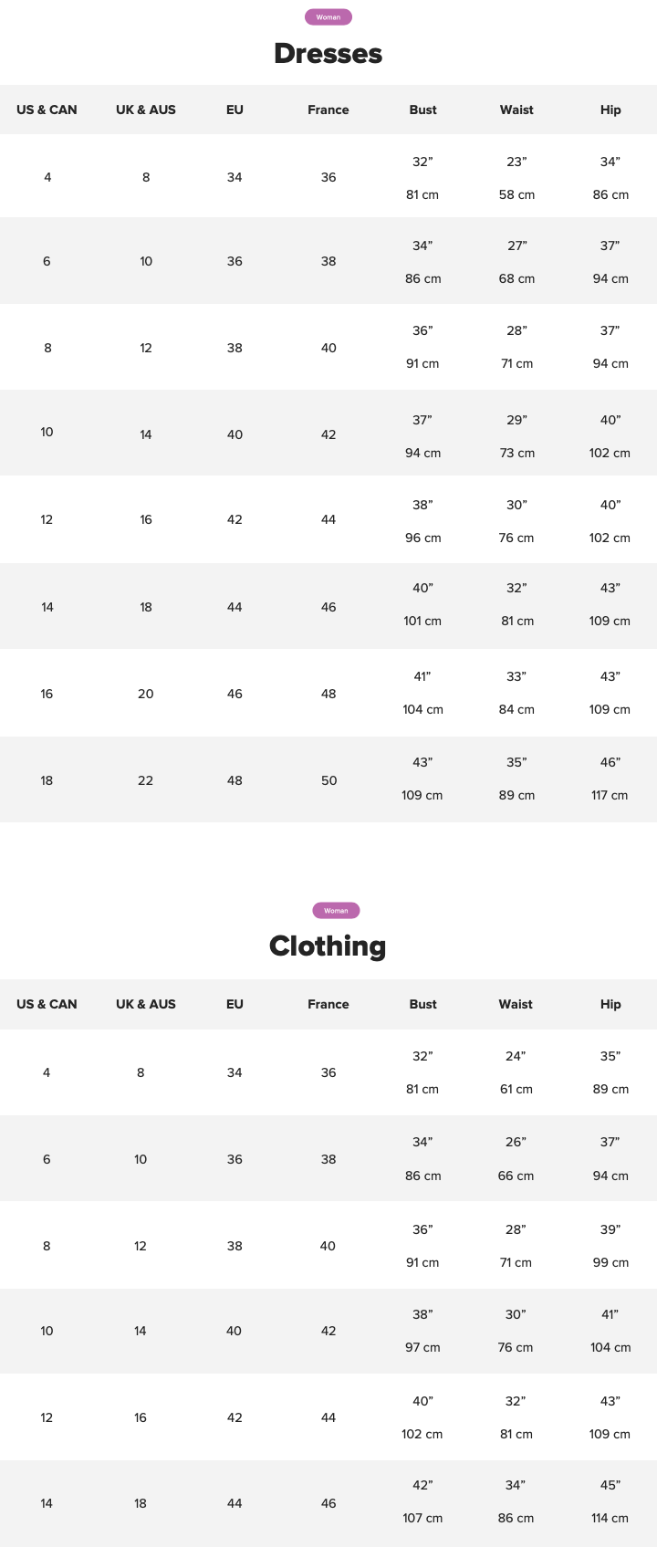Click the Dresses heading
The height and width of the screenshot is (1568, 657).
(328, 53)
